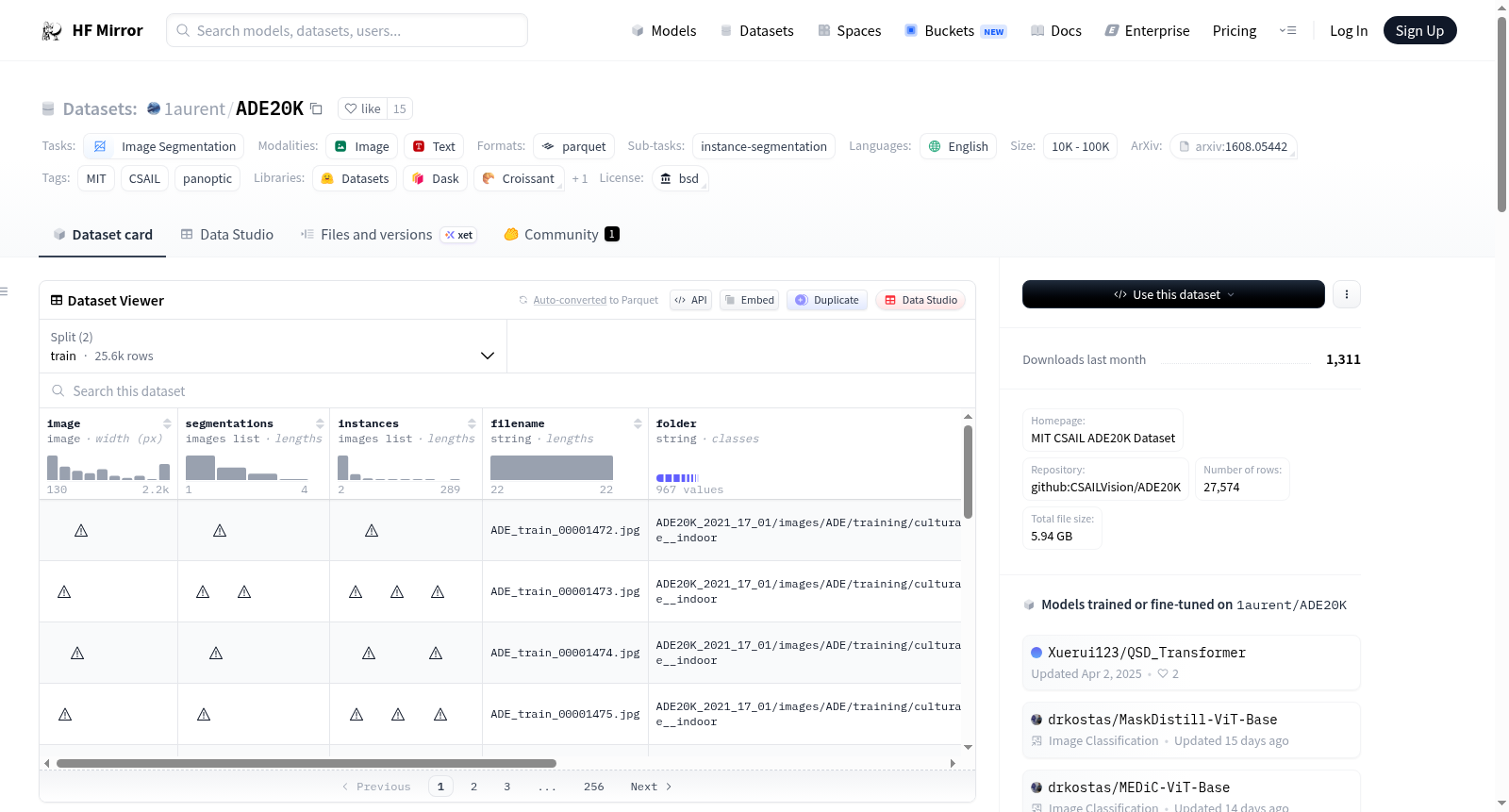
Task: Click the HF Mirror logo icon
Action: coord(52,31)
